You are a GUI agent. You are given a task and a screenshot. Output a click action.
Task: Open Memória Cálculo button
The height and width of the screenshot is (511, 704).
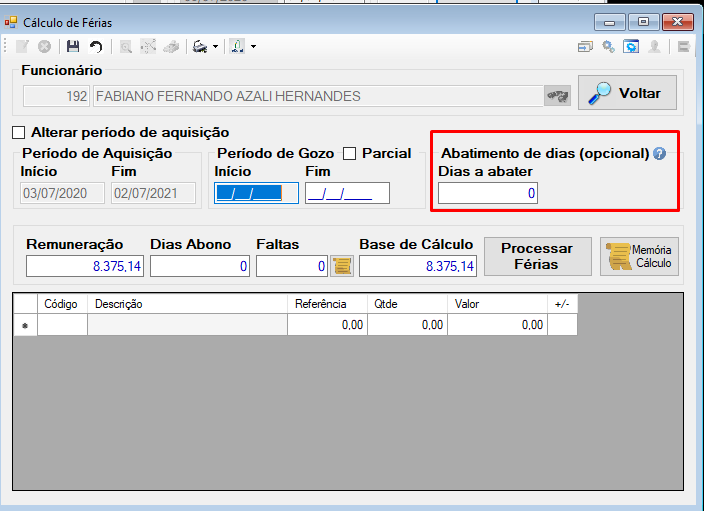pos(639,256)
